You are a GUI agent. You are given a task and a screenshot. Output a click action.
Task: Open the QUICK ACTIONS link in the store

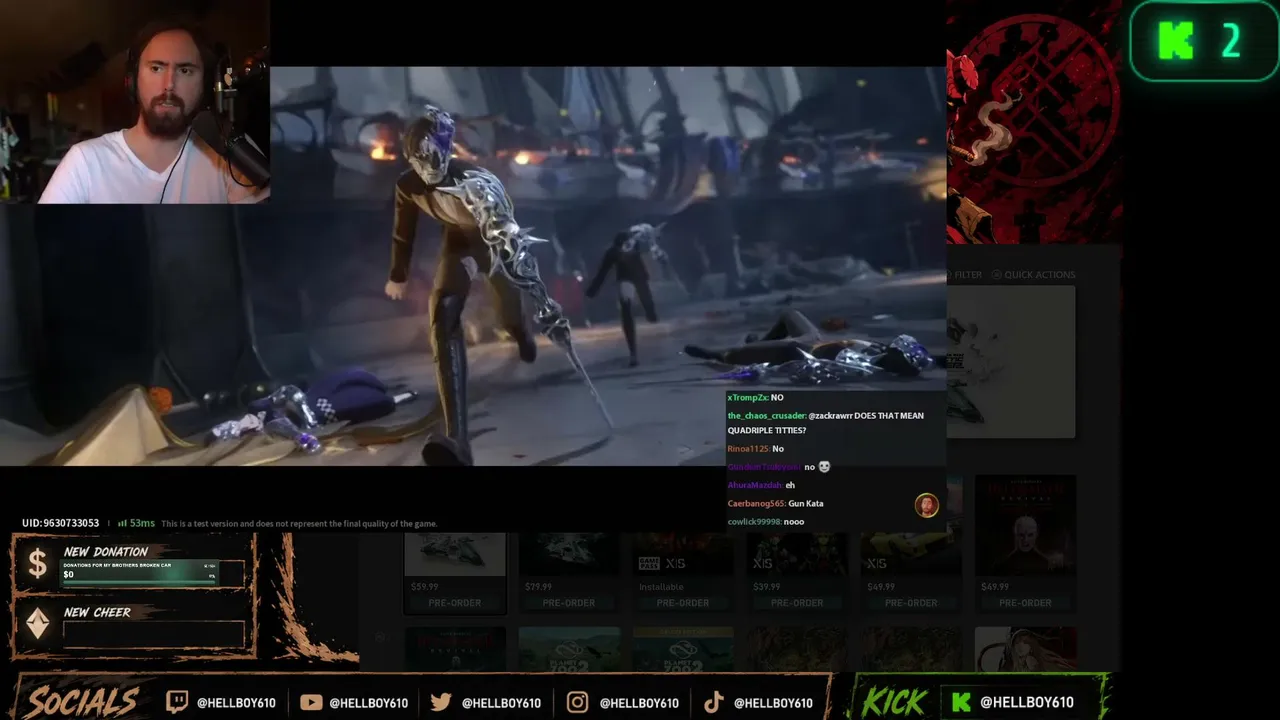(1039, 275)
